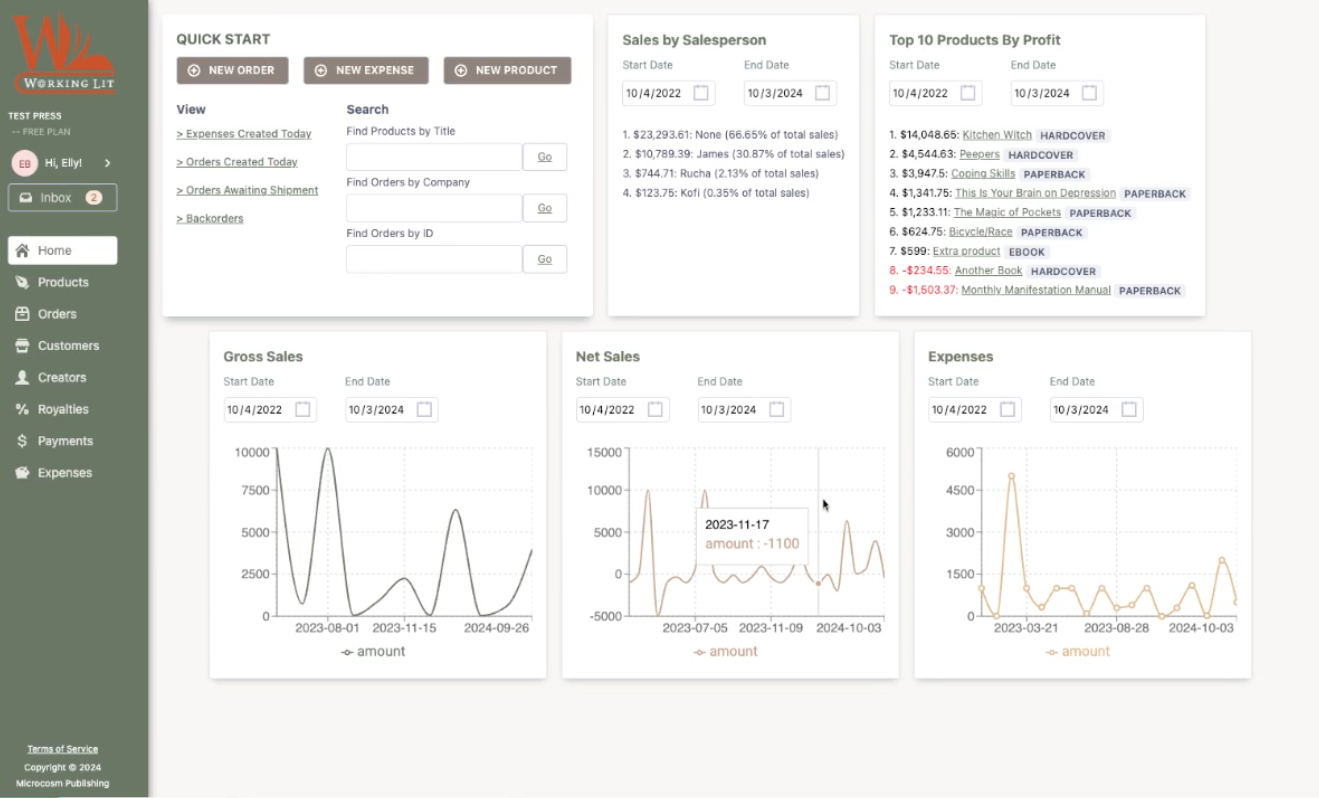Screen dimensions: 1319x798
Task: Expand user menu chevron next to Hi, Elly!
Action: pos(107,163)
